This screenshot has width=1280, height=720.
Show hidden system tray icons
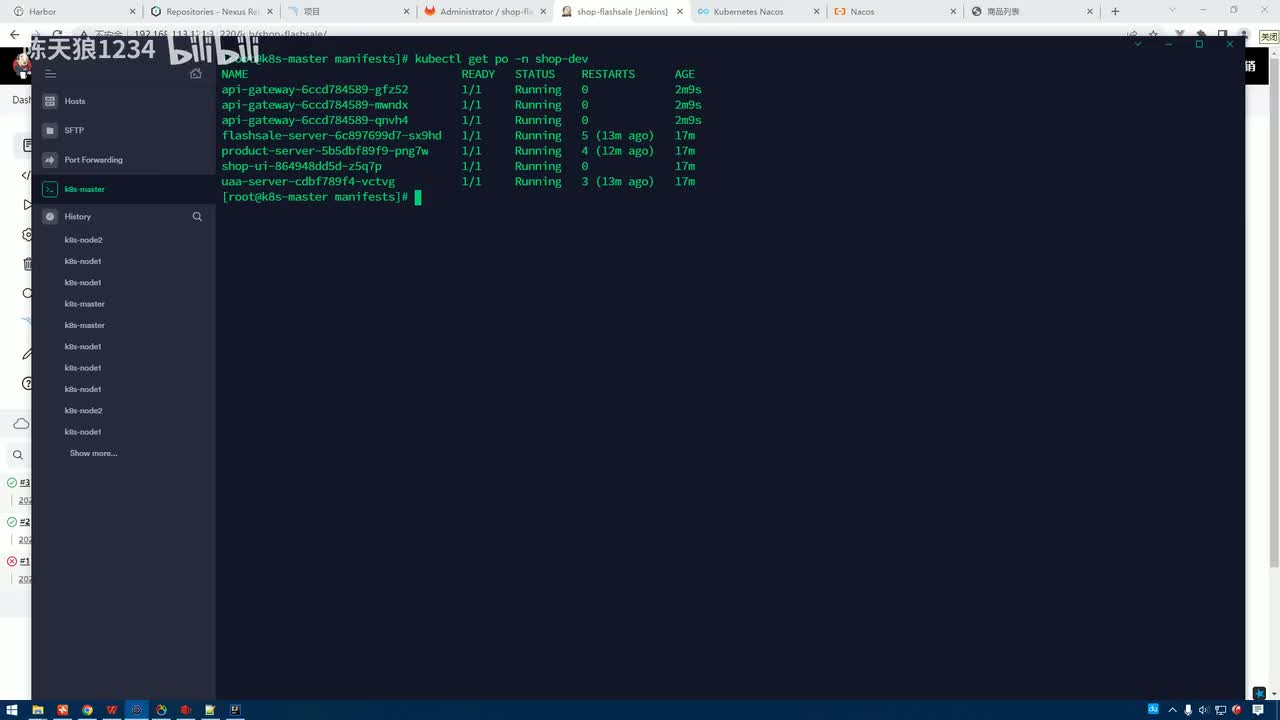pos(1173,710)
